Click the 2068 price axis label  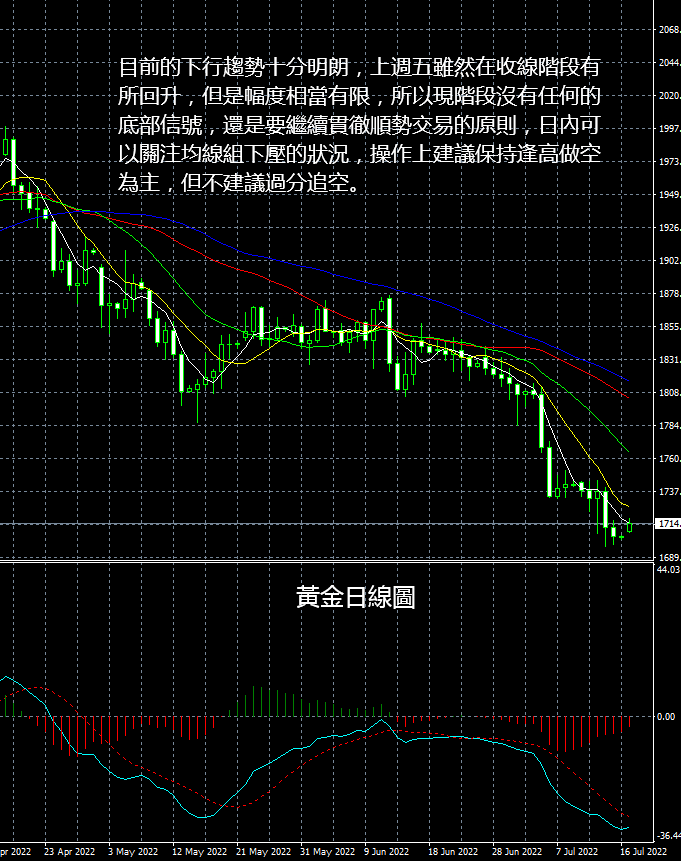(x=669, y=30)
